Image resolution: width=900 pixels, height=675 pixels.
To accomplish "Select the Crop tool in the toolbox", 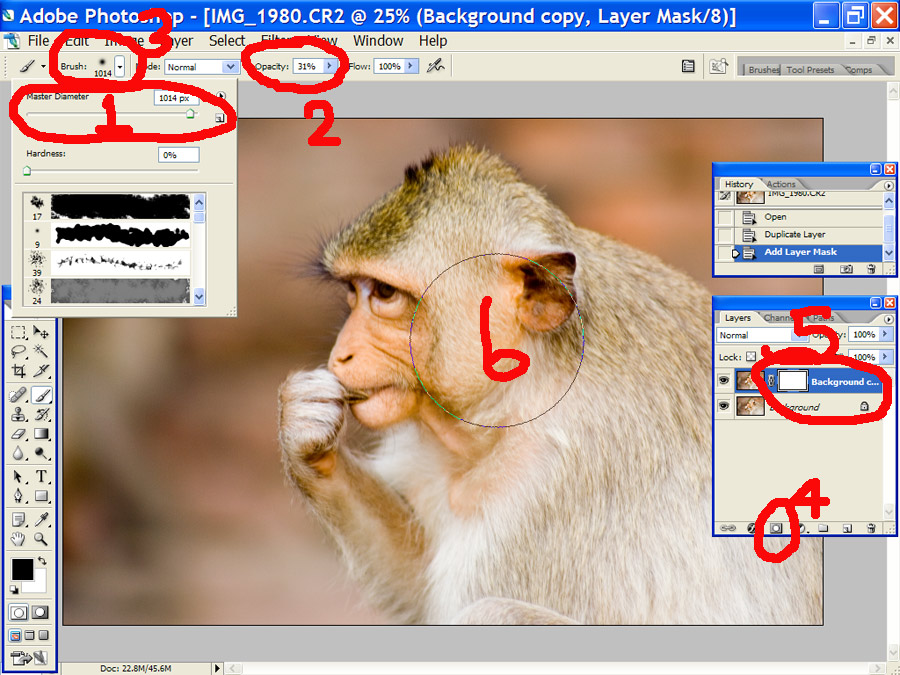I will (19, 371).
